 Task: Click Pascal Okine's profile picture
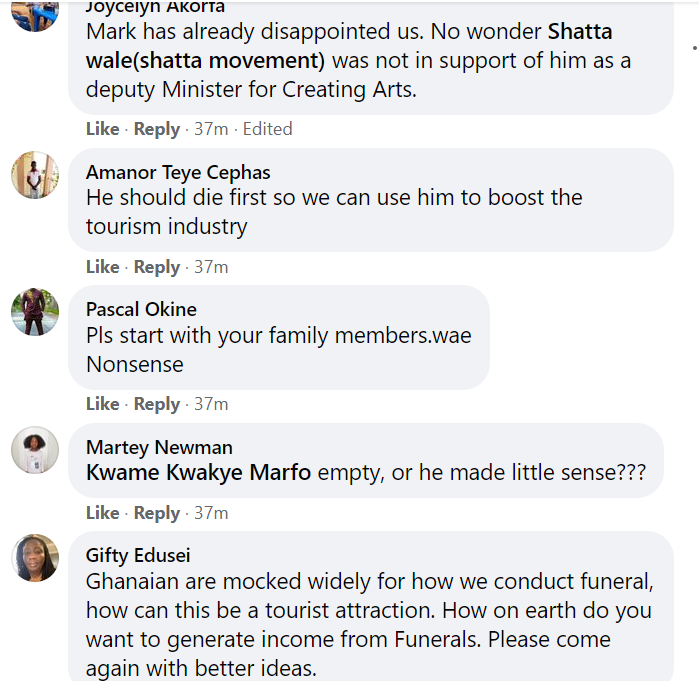35,312
